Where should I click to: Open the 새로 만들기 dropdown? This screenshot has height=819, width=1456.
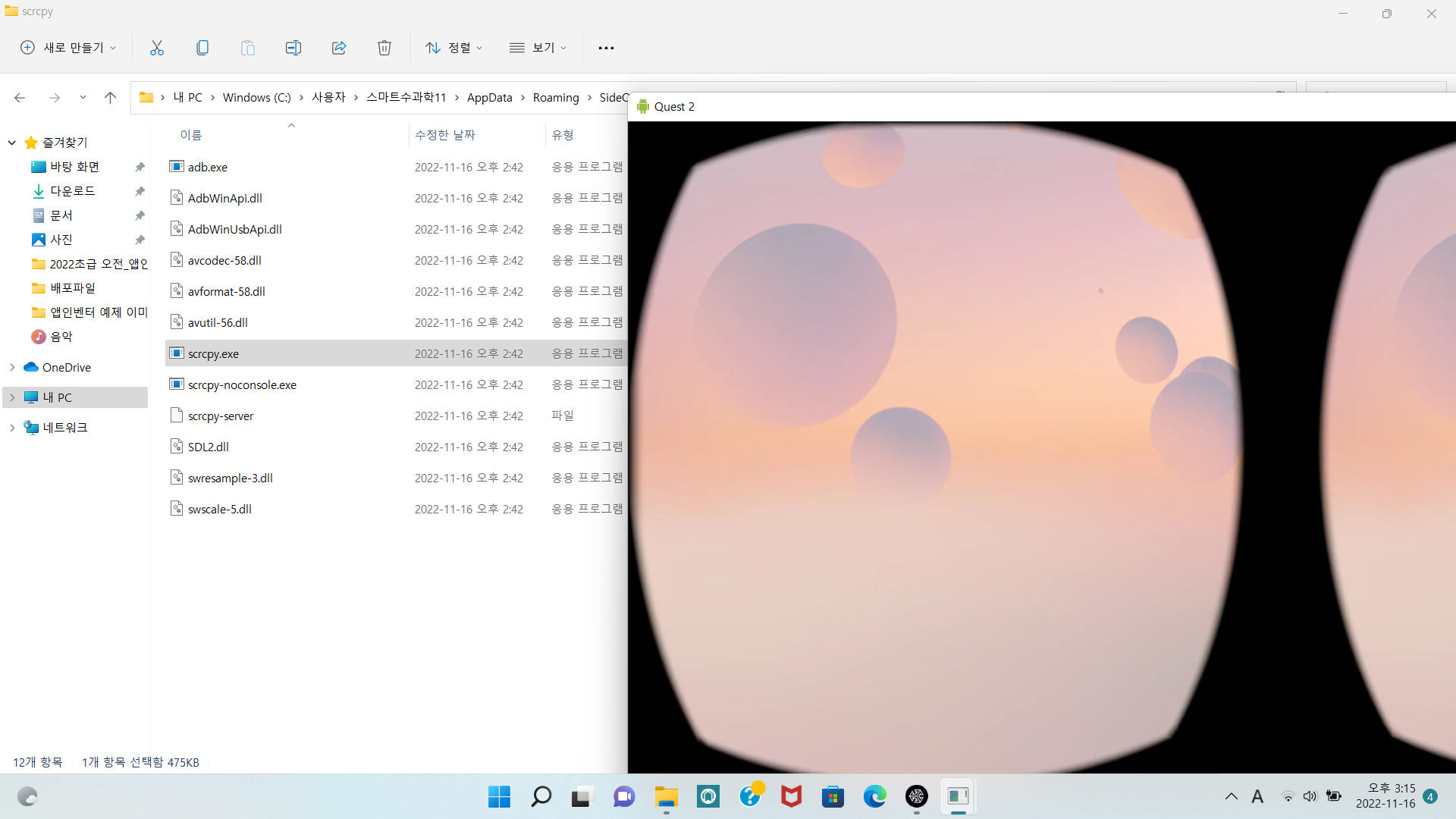pos(68,48)
